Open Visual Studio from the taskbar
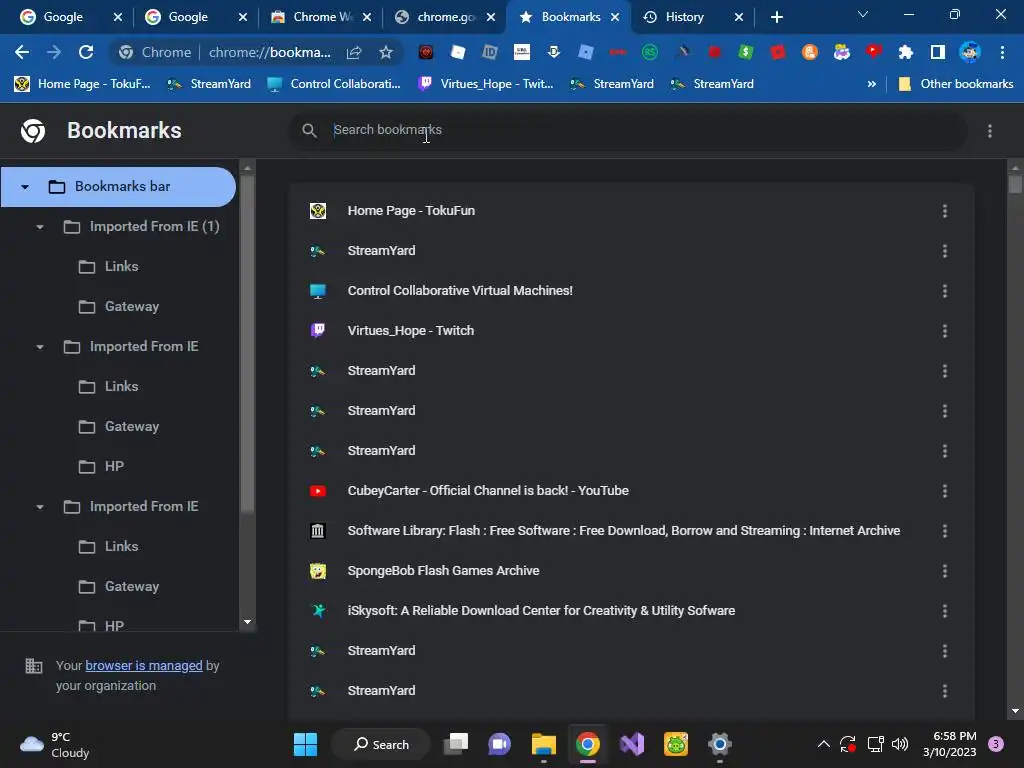This screenshot has width=1024, height=768. pyautogui.click(x=632, y=744)
